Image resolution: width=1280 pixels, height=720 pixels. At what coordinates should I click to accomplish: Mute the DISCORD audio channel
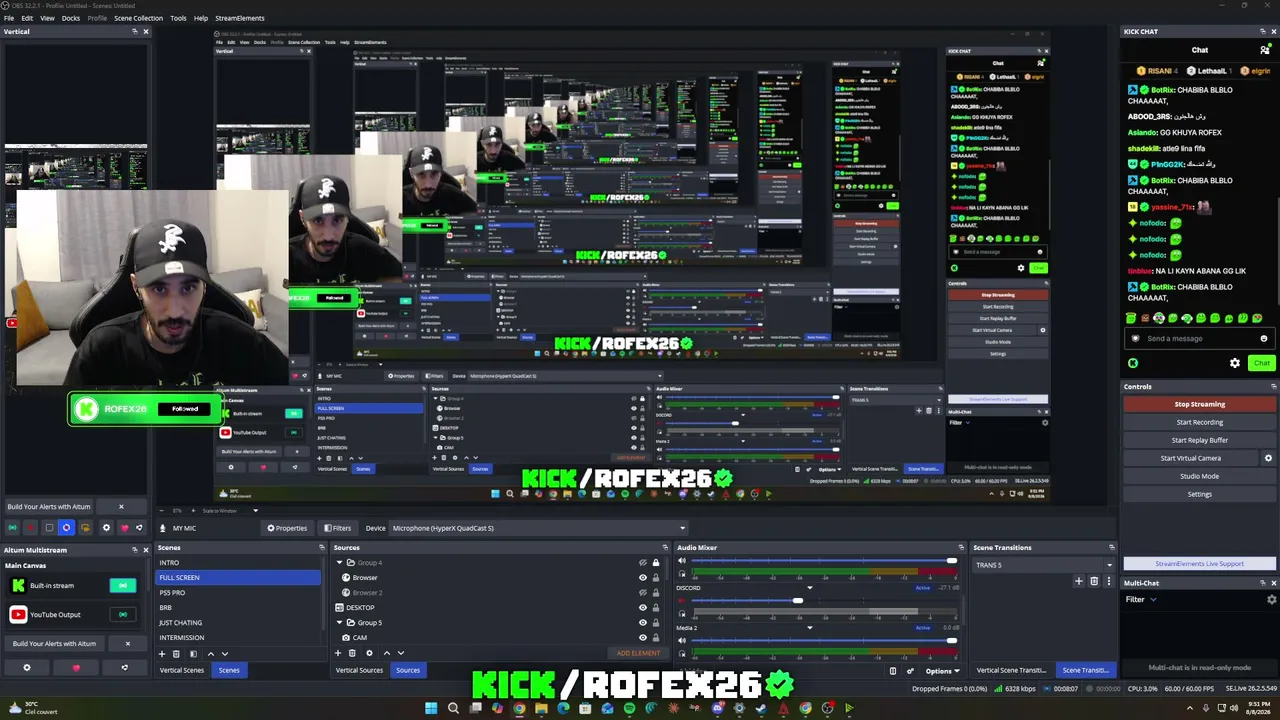[682, 600]
